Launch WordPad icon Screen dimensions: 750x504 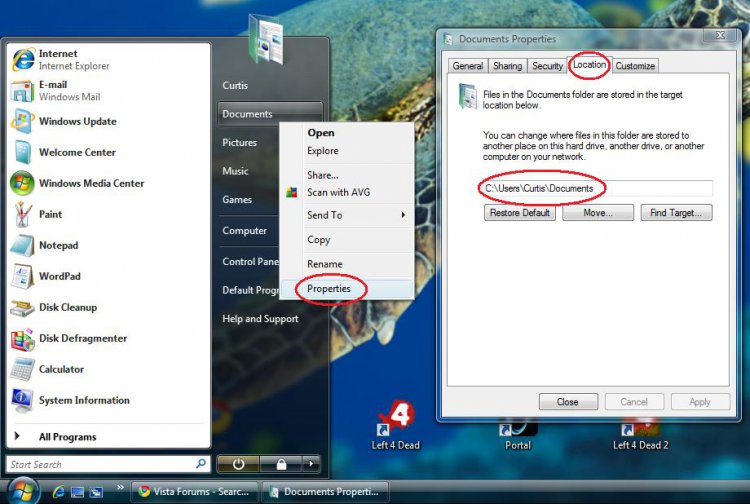22,276
